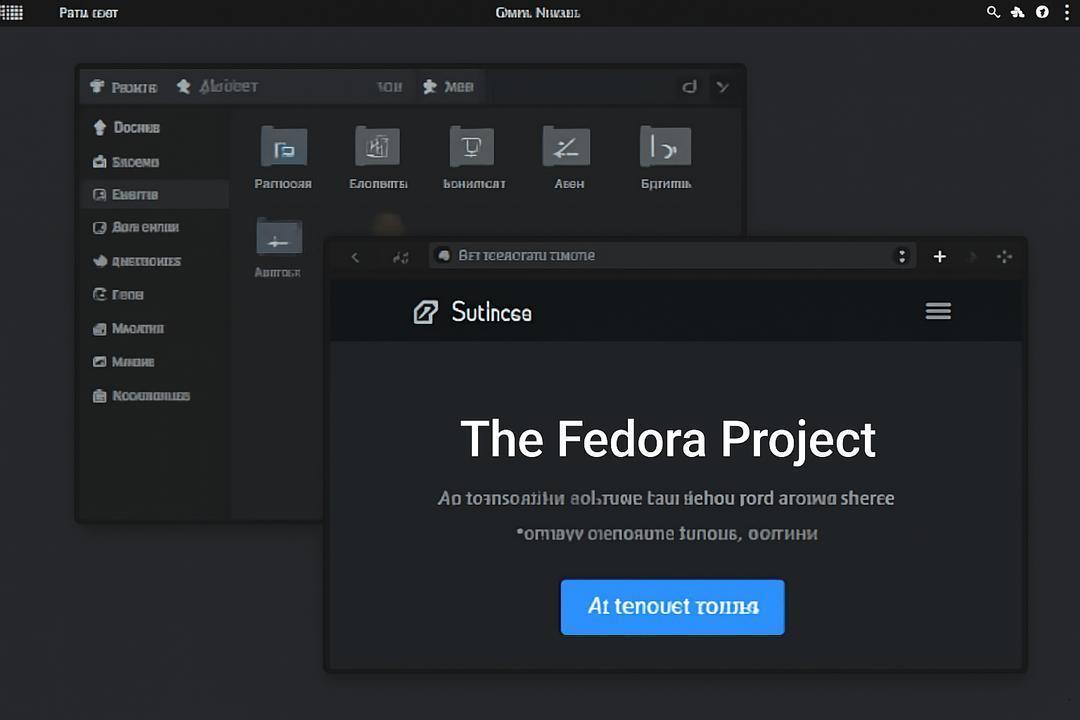Click the blue call-to-action button
Screen dimensions: 1080x720
coord(672,607)
